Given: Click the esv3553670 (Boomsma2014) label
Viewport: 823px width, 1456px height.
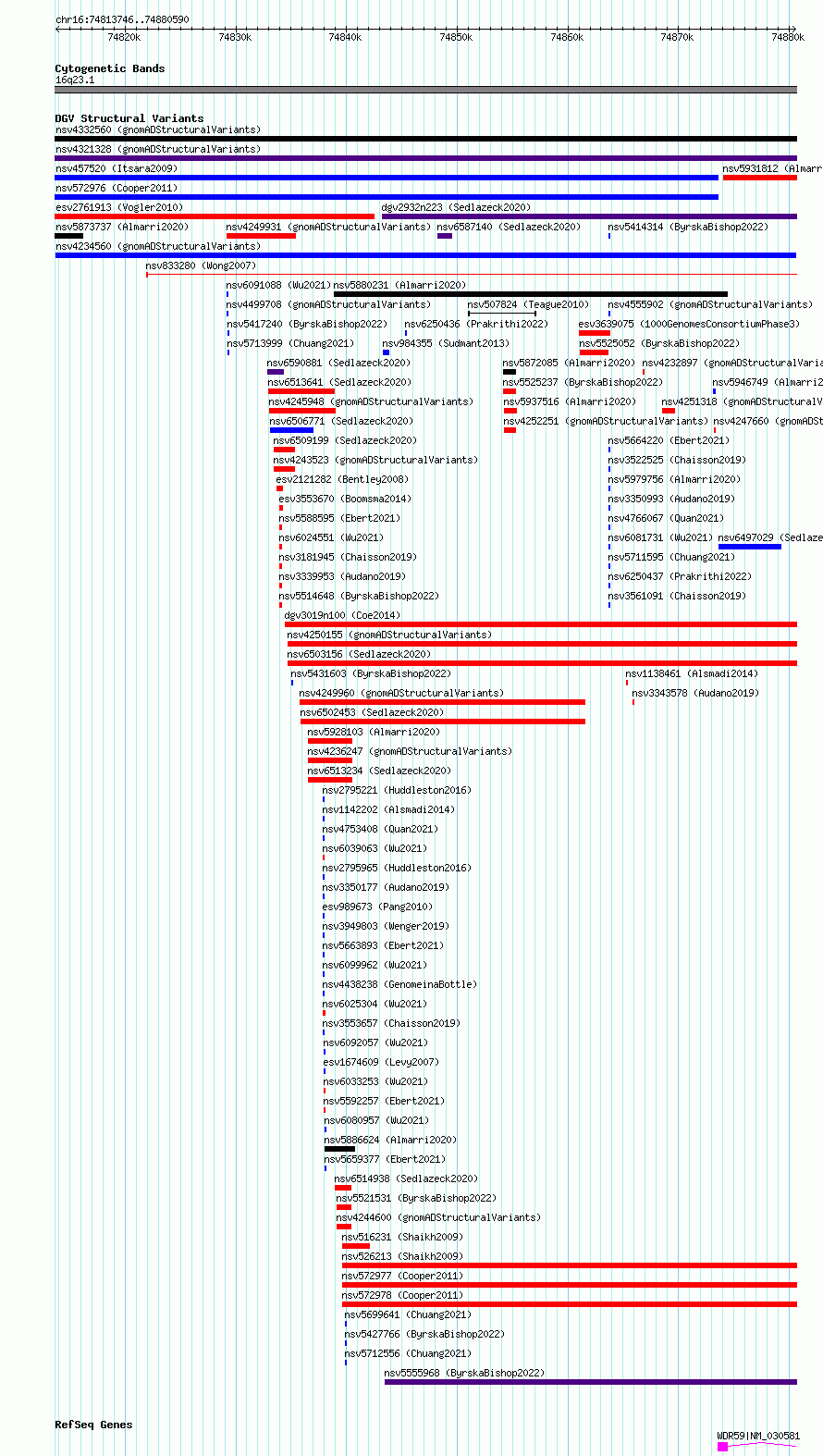Looking at the screenshot, I should [345, 499].
